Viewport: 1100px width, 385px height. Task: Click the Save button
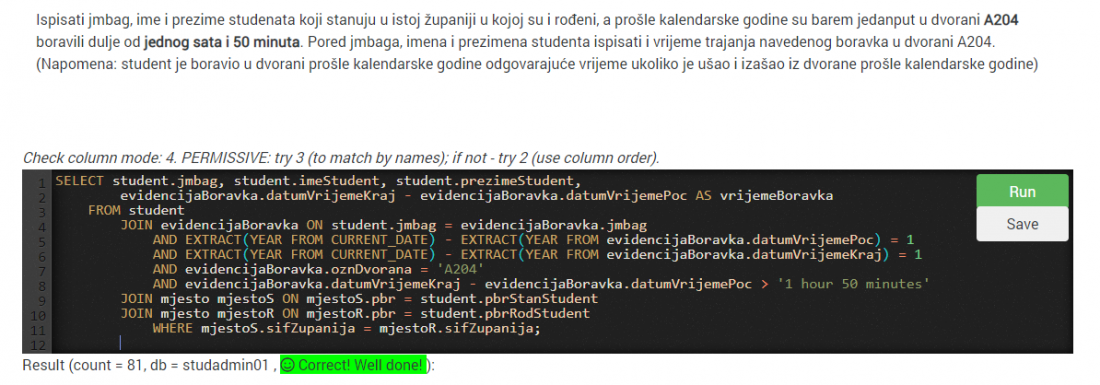[x=1022, y=224]
